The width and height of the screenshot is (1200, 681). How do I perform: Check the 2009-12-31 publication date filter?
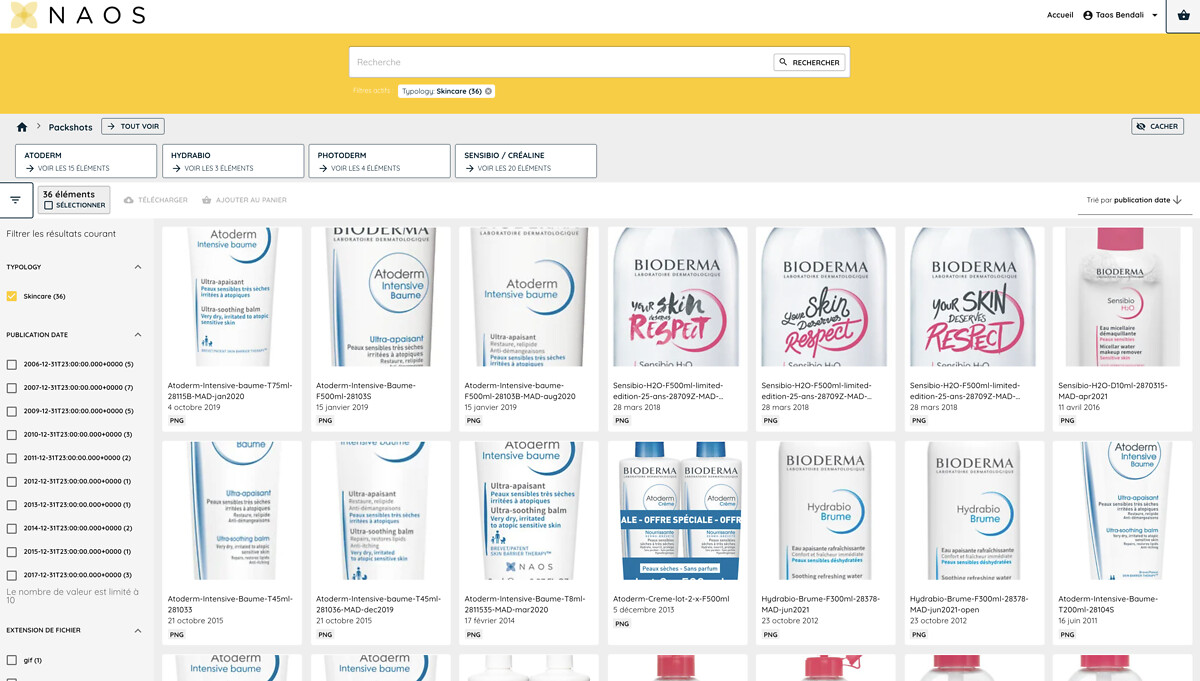pyautogui.click(x=12, y=411)
